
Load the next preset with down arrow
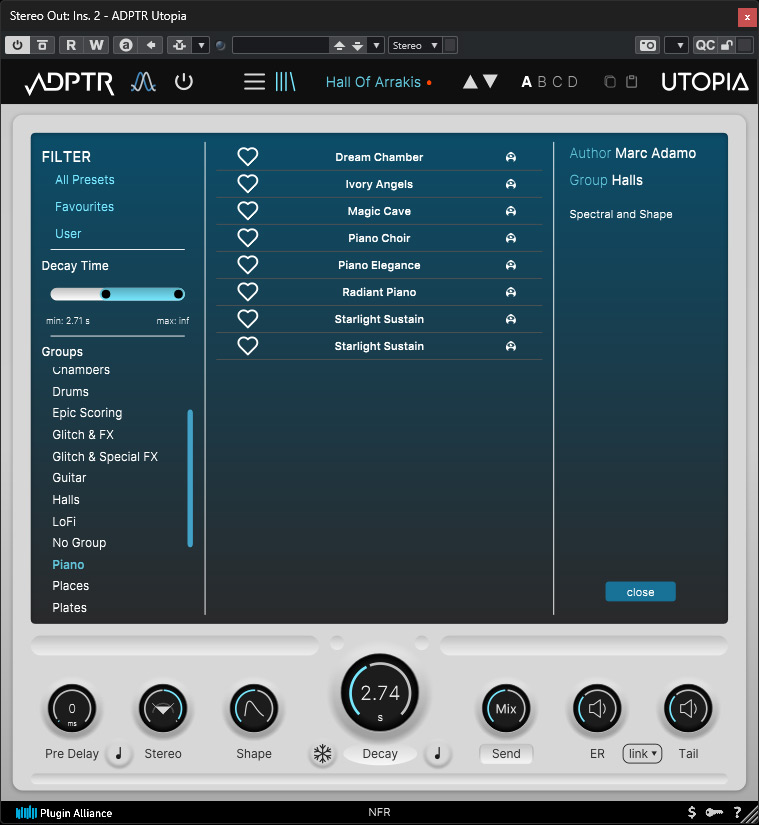click(490, 82)
